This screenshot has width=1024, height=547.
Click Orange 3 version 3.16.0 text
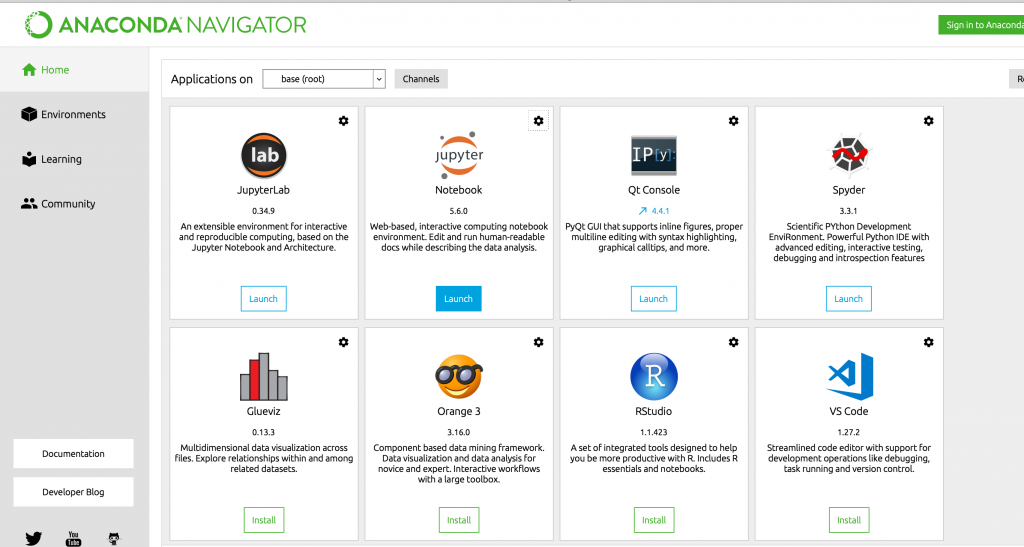(458, 432)
